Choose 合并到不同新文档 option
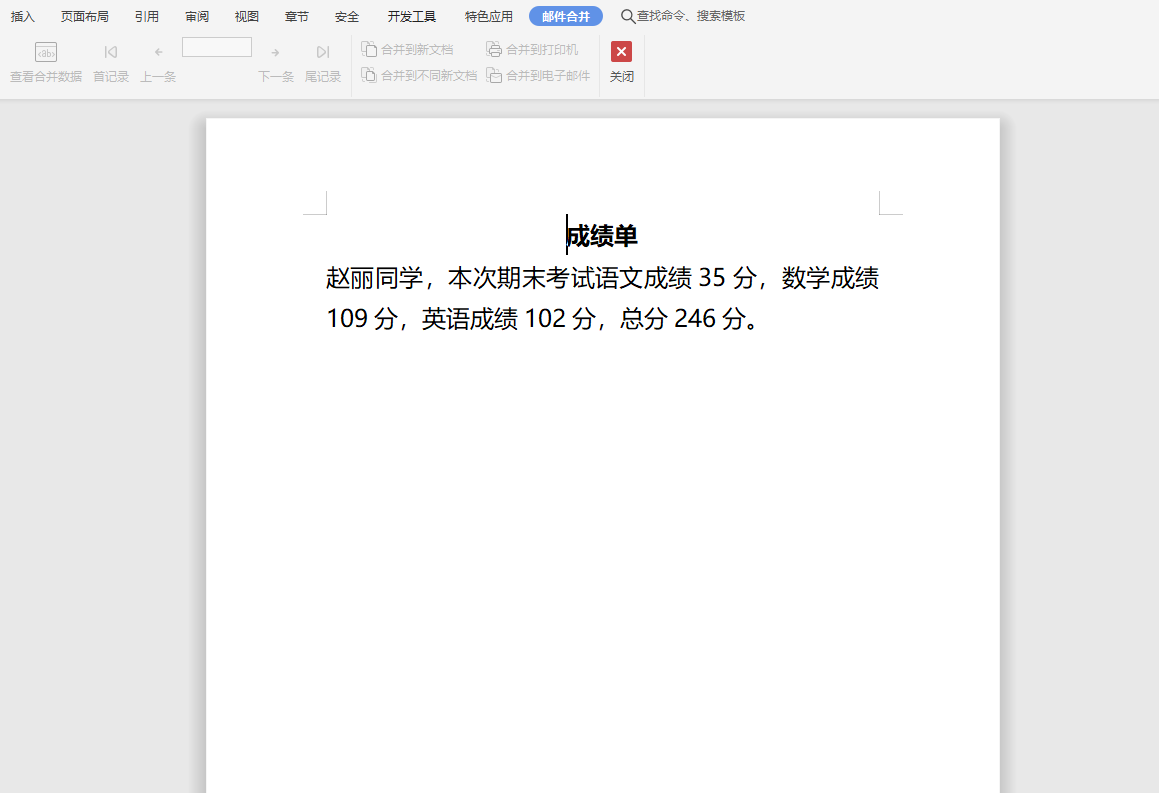This screenshot has height=793, width=1159. tap(419, 75)
